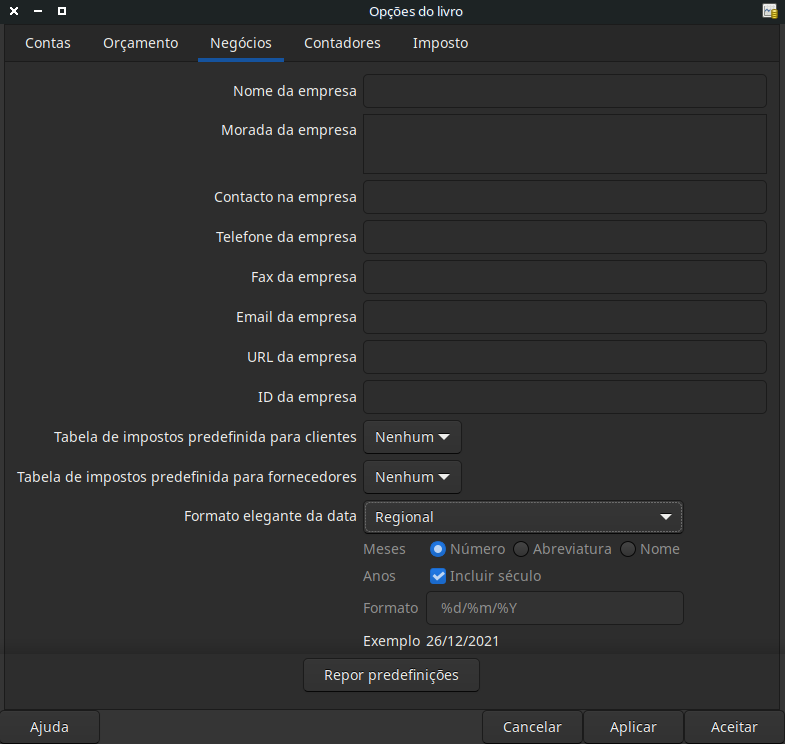
Task: Choose the Nome months radio option
Action: (628, 549)
